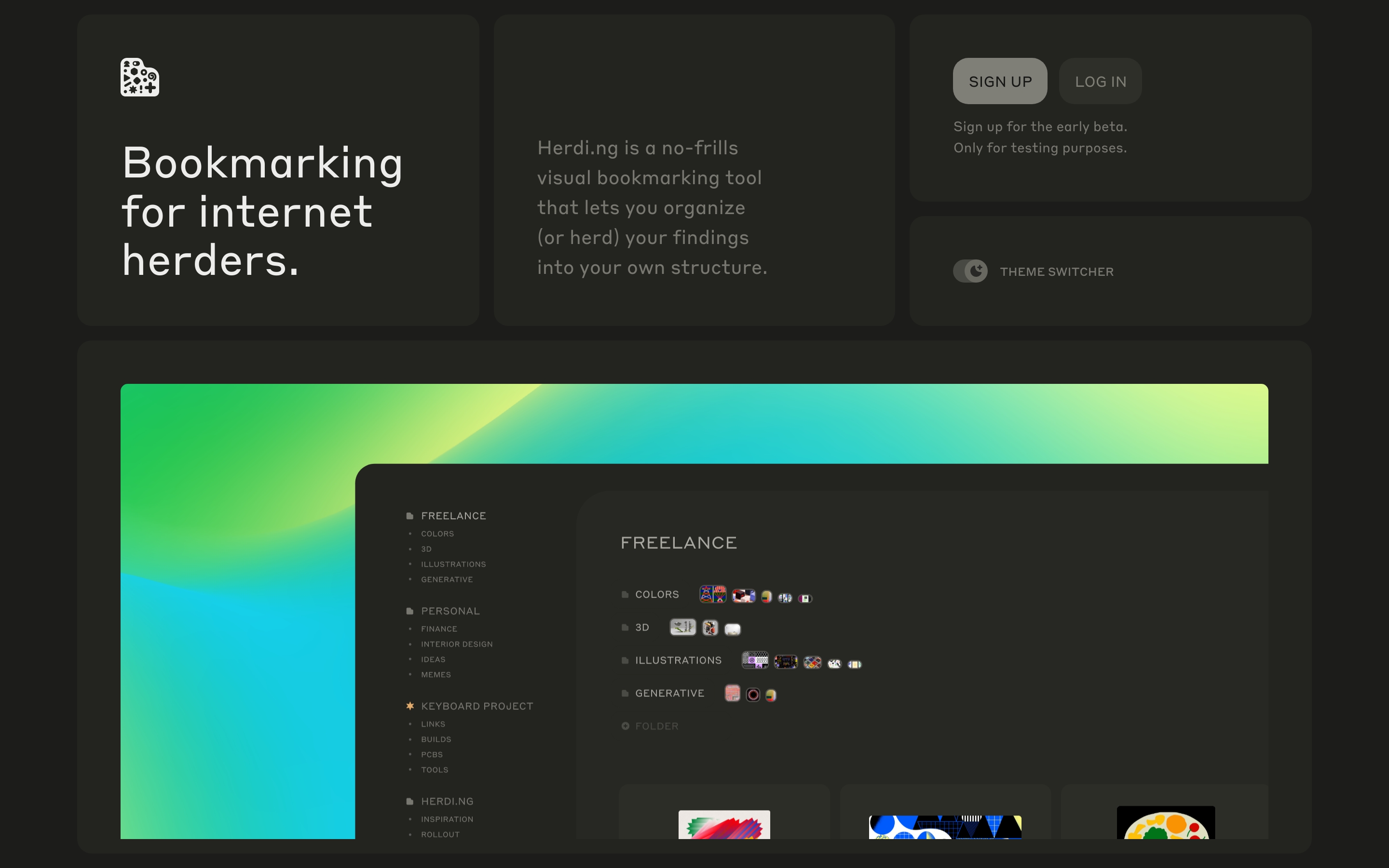The height and width of the screenshot is (868, 1389).
Task: Open the Illustrations row label
Action: click(x=678, y=660)
